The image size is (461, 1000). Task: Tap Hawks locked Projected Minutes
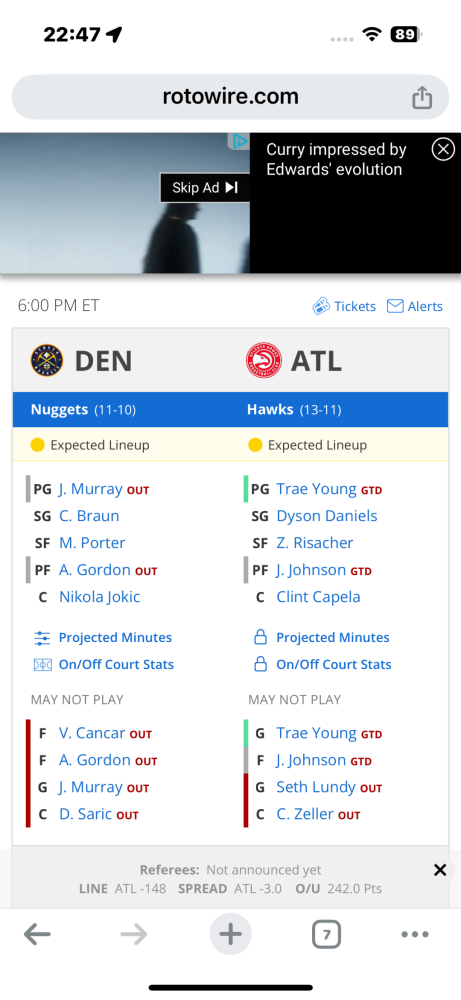coord(321,638)
